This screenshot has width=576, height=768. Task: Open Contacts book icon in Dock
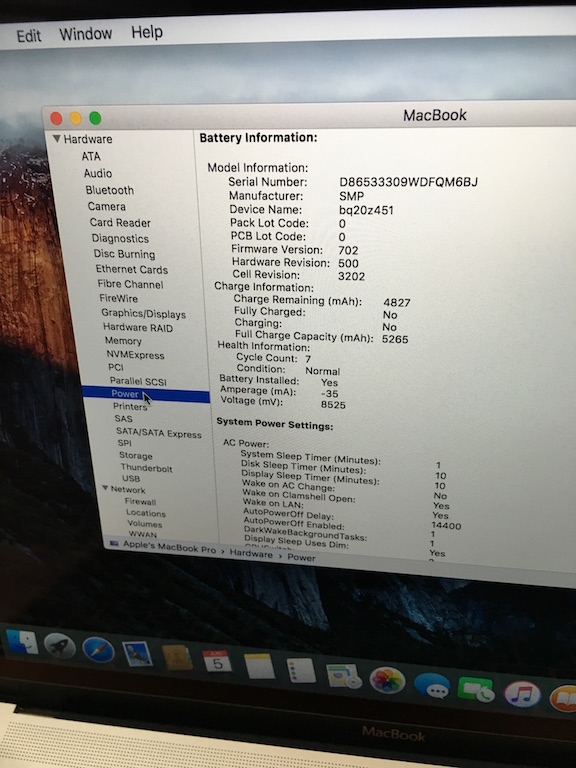coord(177,658)
